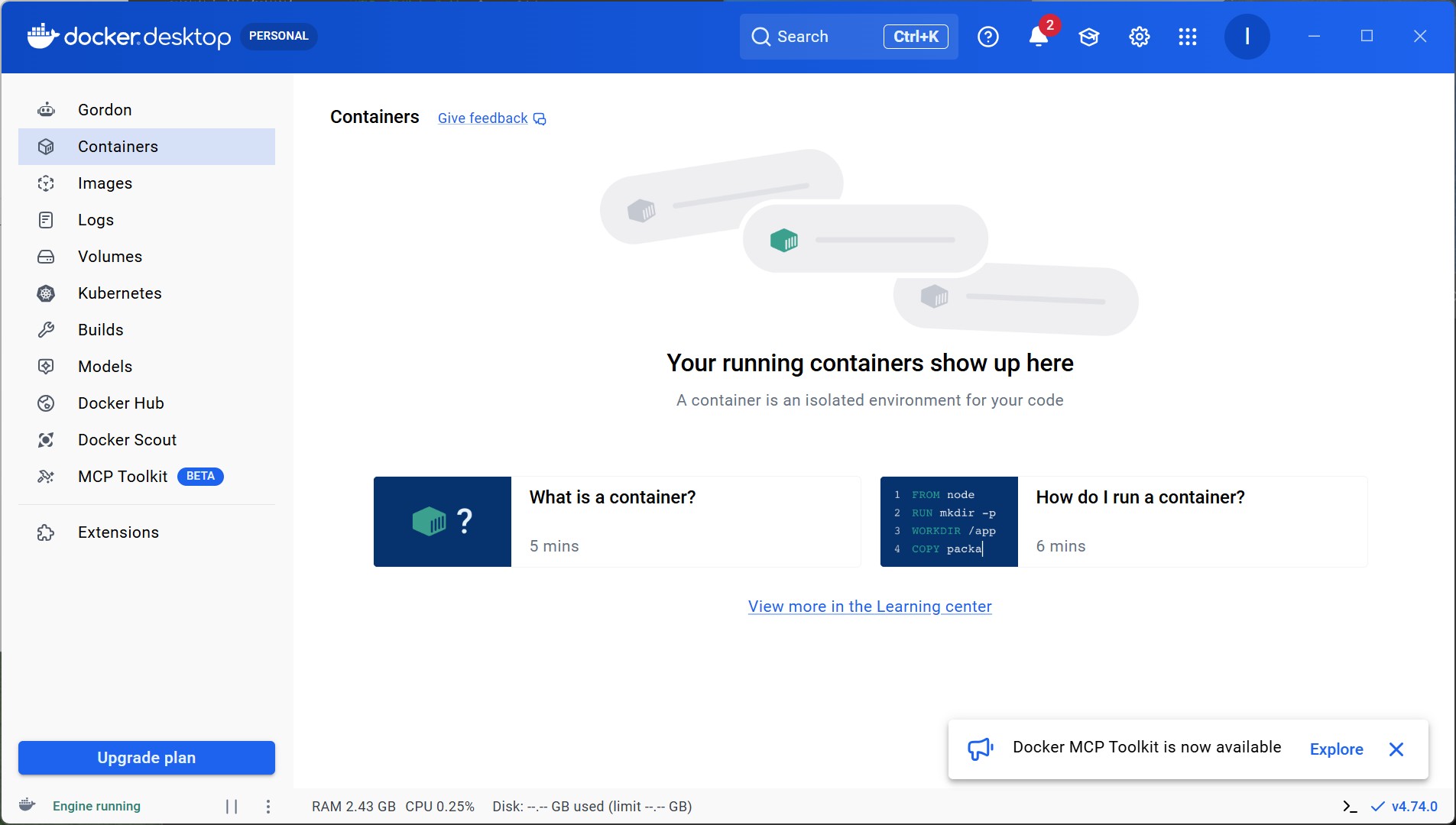Open Models in the sidebar

147,367
